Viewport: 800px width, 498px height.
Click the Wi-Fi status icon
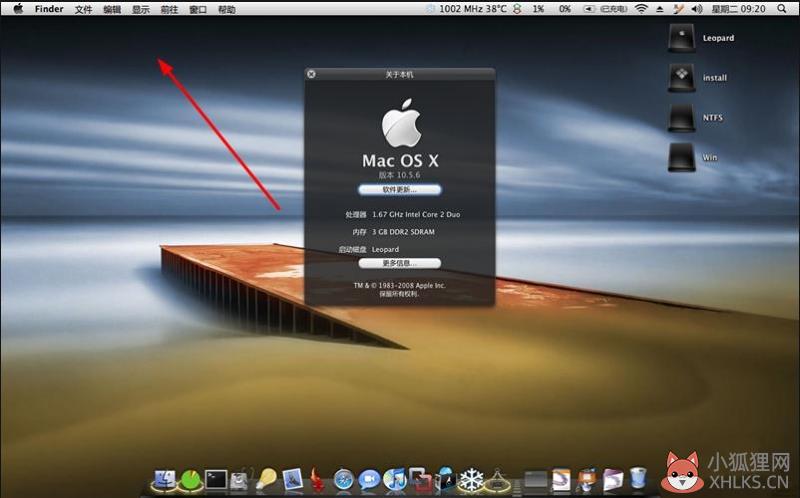641,9
